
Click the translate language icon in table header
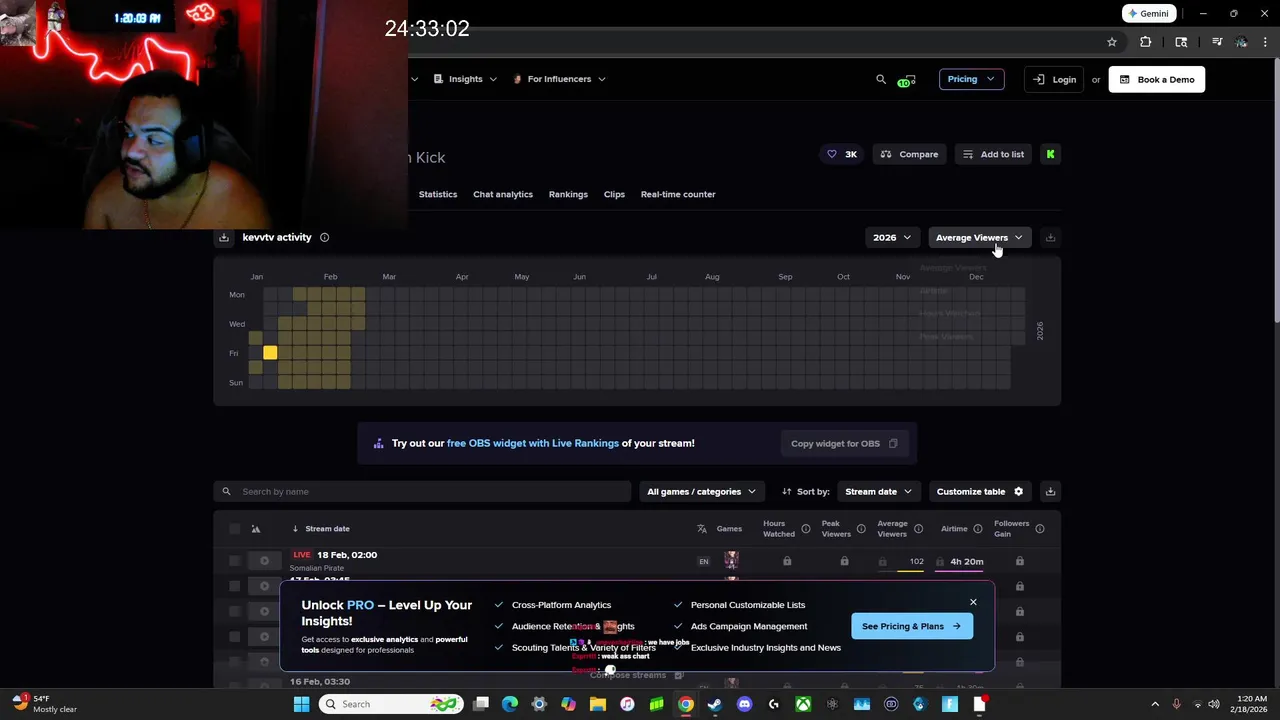click(702, 528)
